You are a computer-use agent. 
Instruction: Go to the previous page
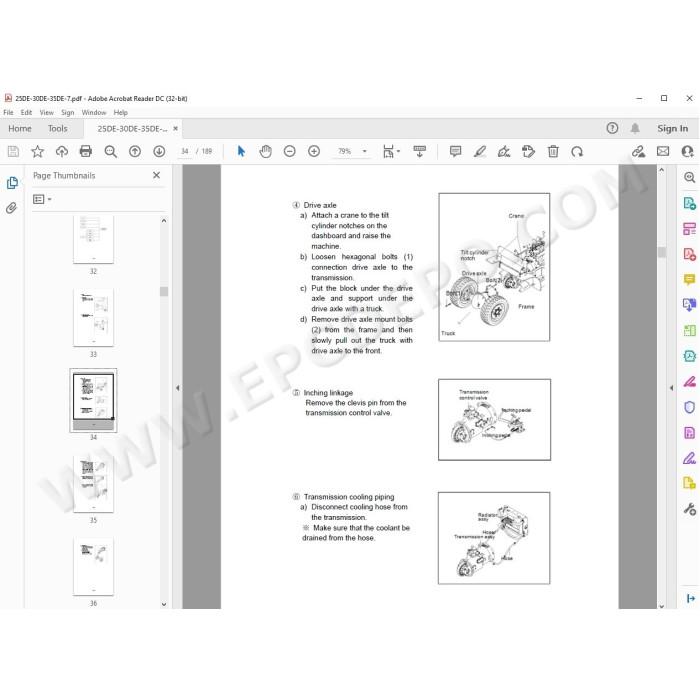tap(135, 152)
